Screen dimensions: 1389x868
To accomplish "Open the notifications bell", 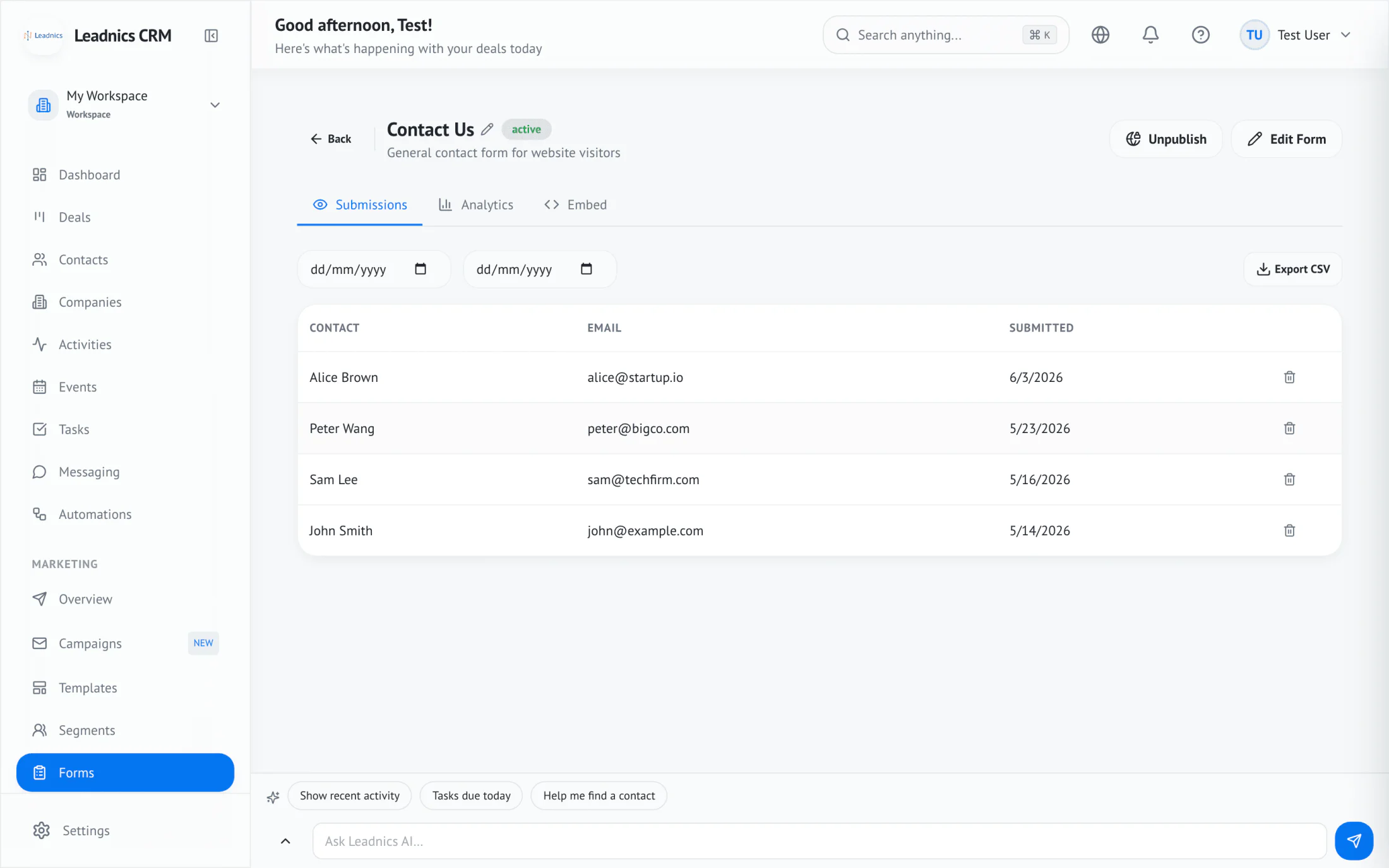I will 1150,35.
